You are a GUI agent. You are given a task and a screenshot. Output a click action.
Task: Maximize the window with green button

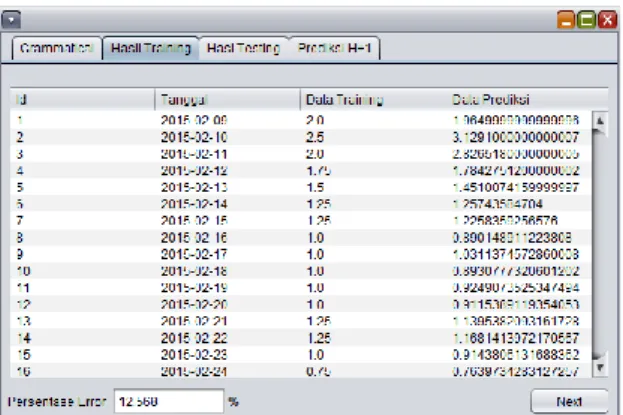586,19
